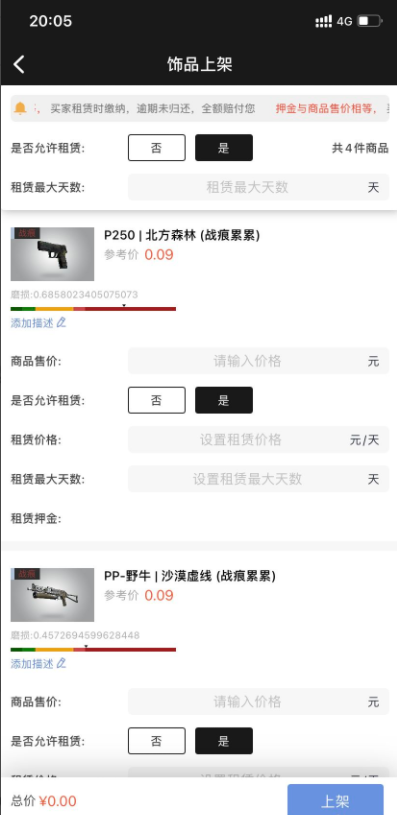Image resolution: width=397 pixels, height=815 pixels.
Task: Tap the pencil icon beside PP-野牛 添加描述
Action: tap(61, 663)
